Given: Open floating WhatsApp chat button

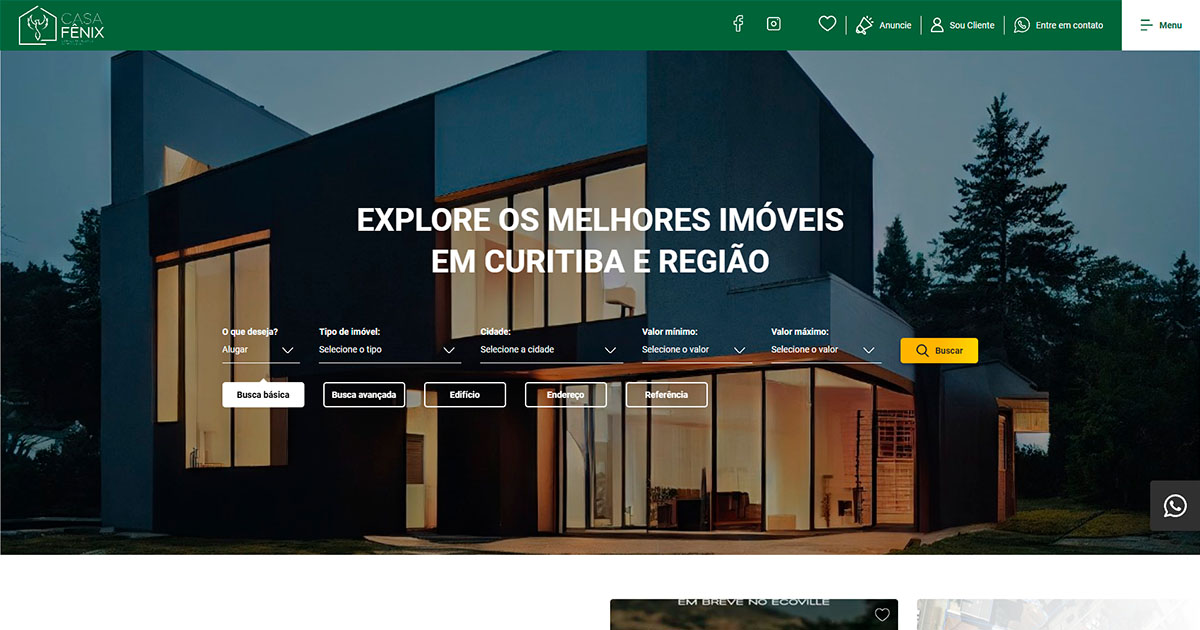Looking at the screenshot, I should tap(1175, 506).
